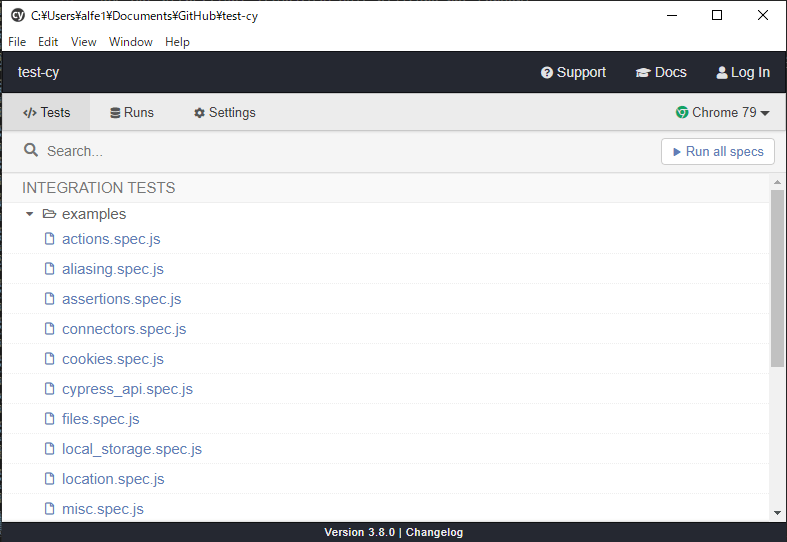Image resolution: width=787 pixels, height=542 pixels.
Task: Run connectors.spec.js test file
Action: (x=124, y=329)
